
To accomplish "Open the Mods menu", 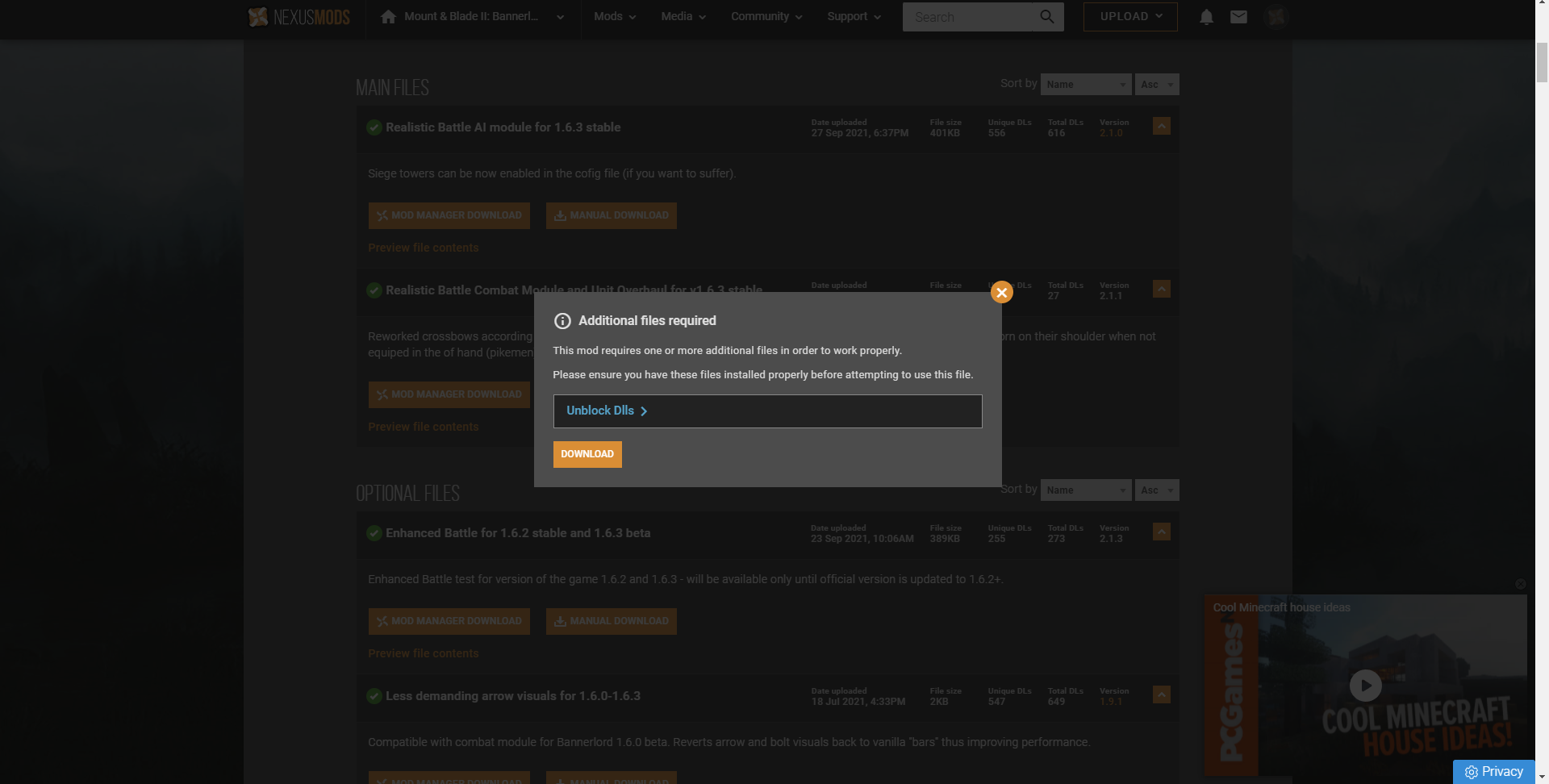I will pos(615,17).
